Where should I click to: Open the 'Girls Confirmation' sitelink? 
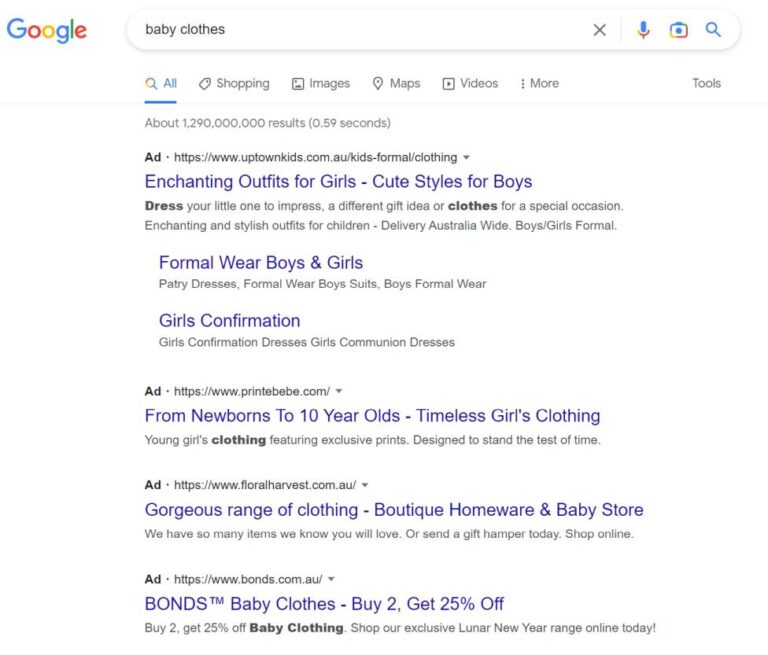230,321
